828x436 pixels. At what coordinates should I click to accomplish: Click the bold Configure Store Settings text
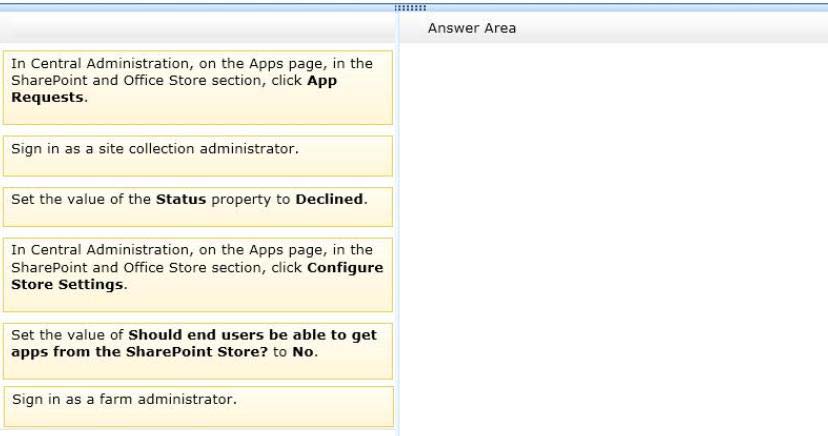[x=197, y=276]
